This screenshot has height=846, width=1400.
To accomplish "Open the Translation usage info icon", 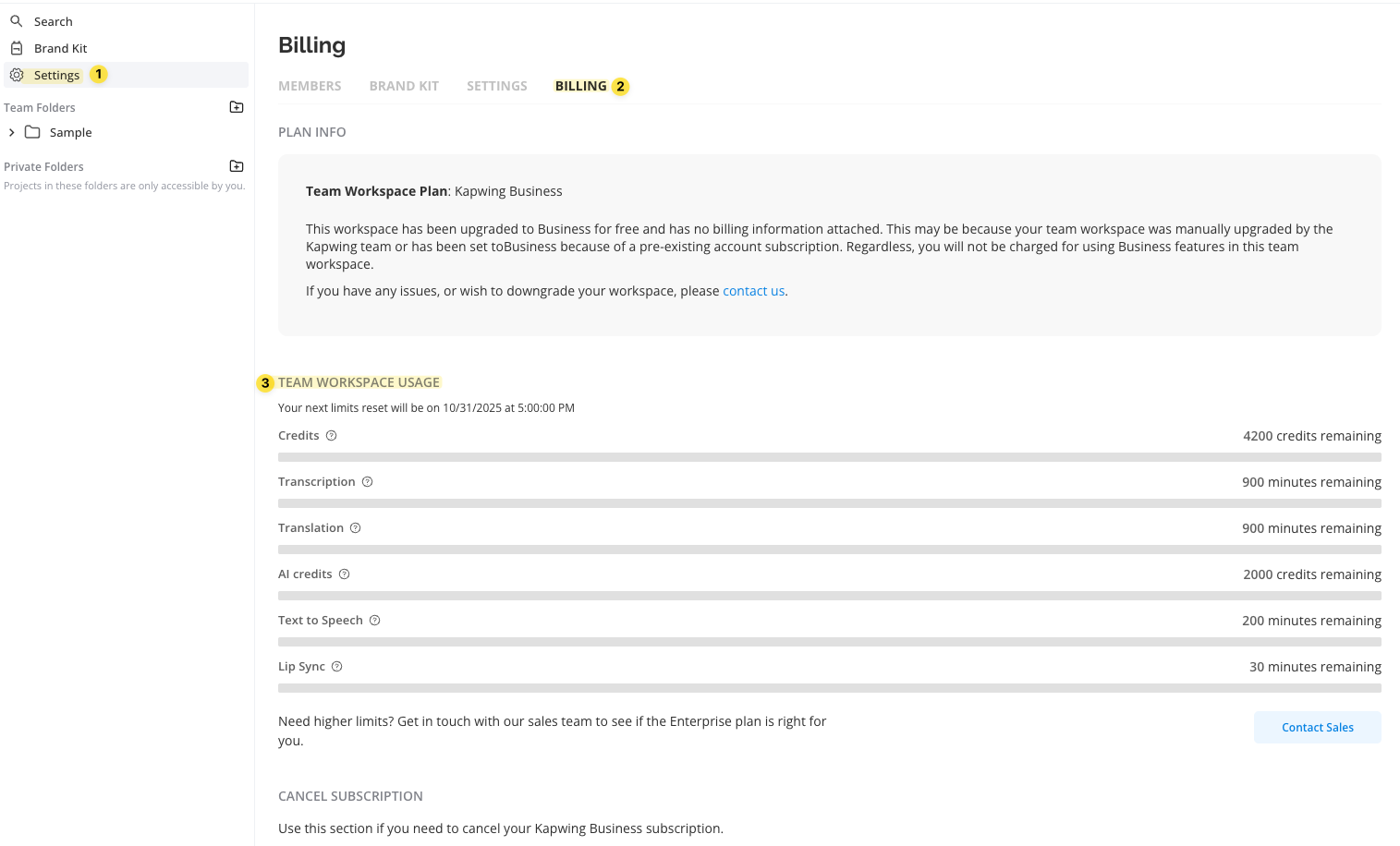I will [x=356, y=527].
